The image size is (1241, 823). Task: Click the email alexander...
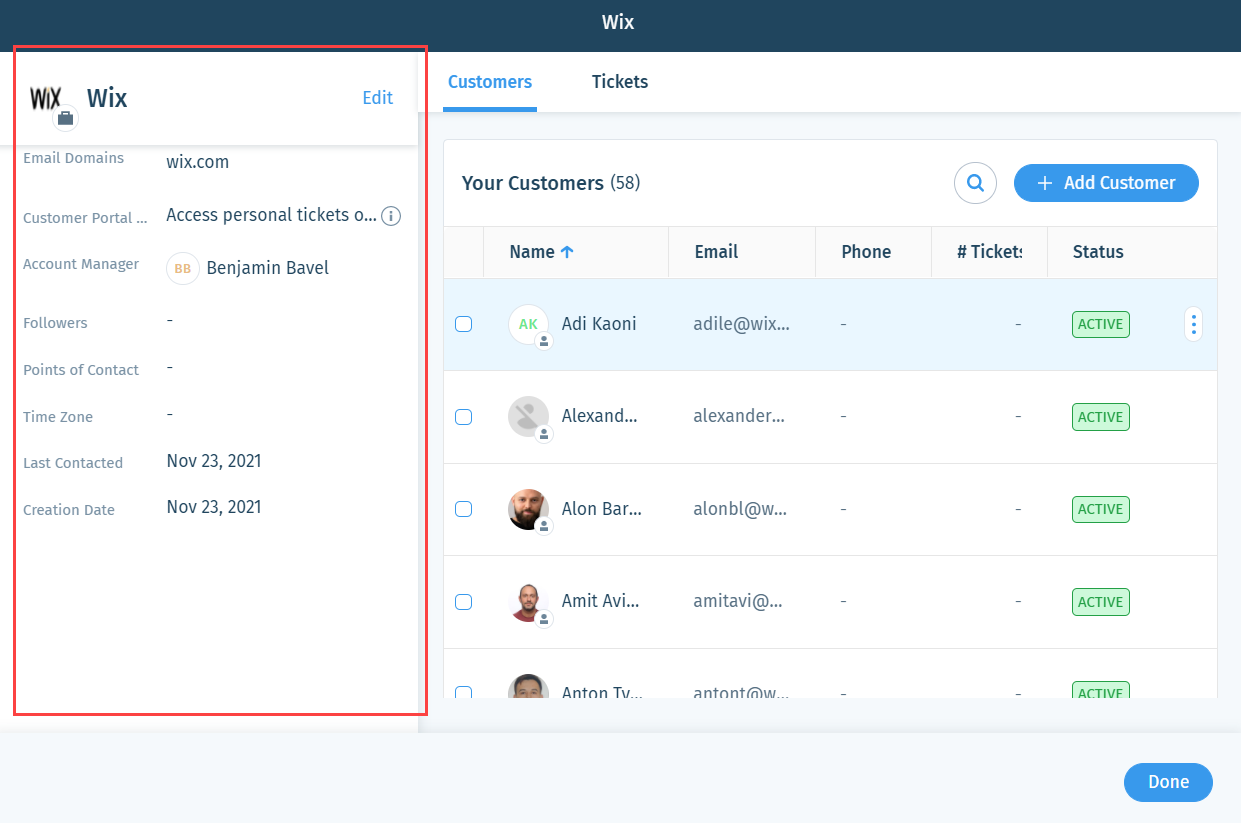[x=739, y=416]
